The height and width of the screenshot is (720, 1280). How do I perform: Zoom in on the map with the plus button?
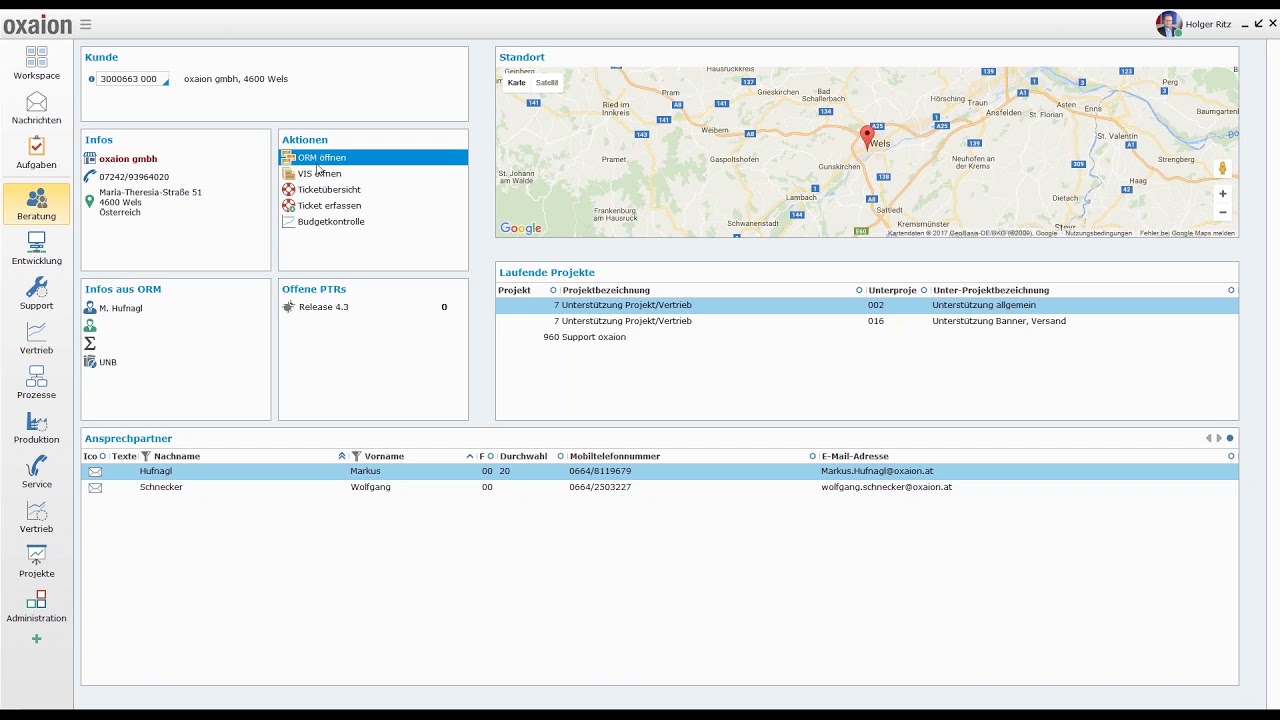click(x=1222, y=194)
